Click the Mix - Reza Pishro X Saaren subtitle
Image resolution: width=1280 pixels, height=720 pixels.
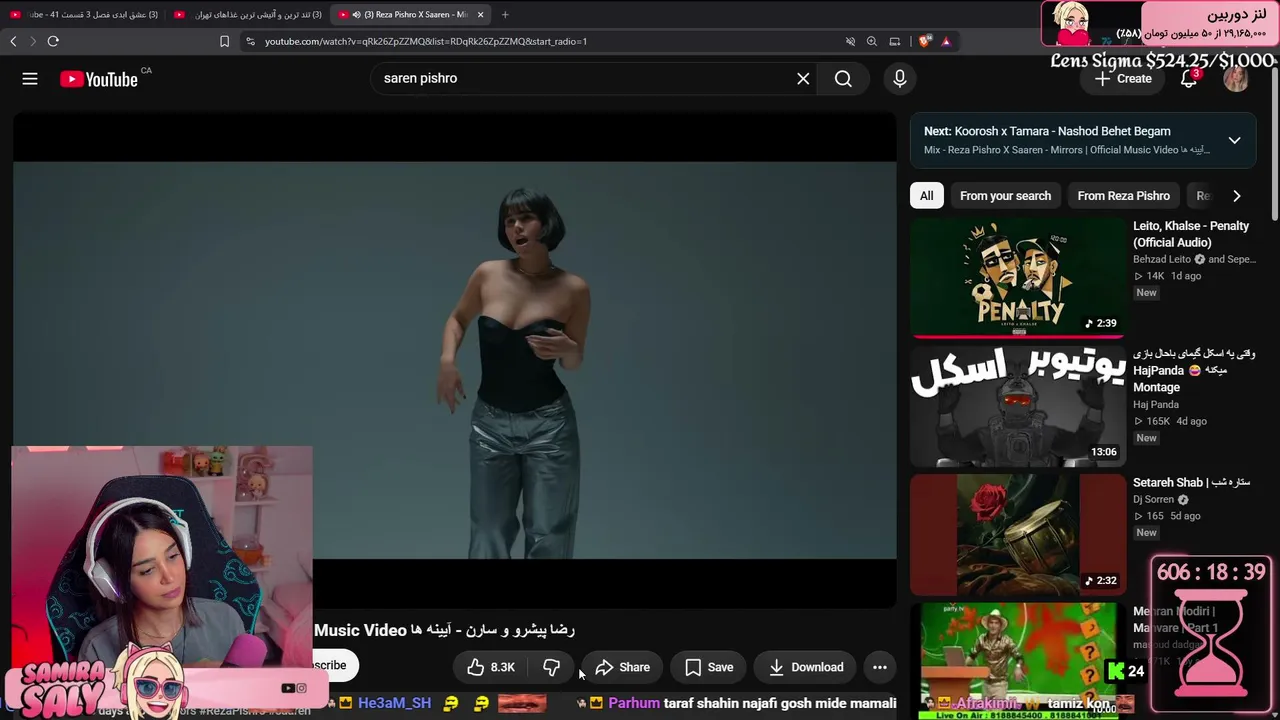coord(1067,150)
